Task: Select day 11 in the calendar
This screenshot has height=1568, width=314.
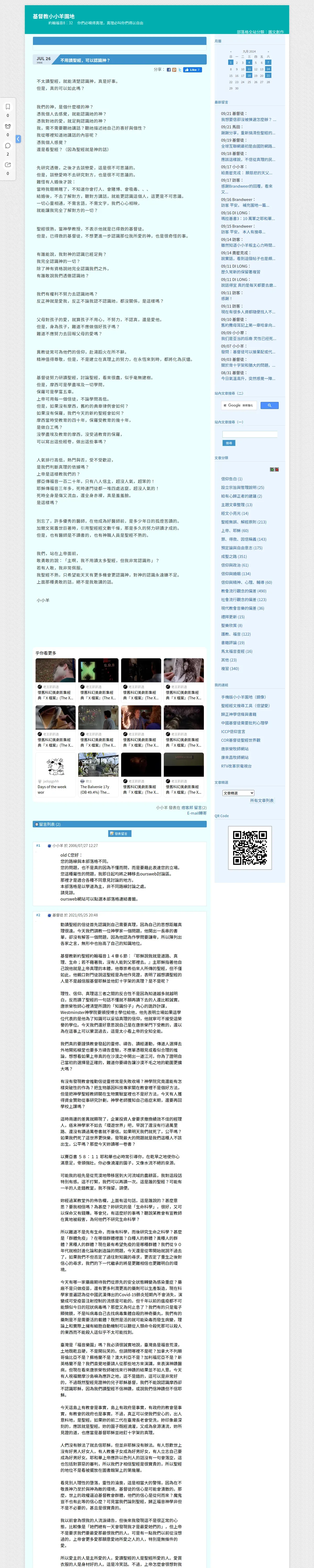Action: coord(249,69)
